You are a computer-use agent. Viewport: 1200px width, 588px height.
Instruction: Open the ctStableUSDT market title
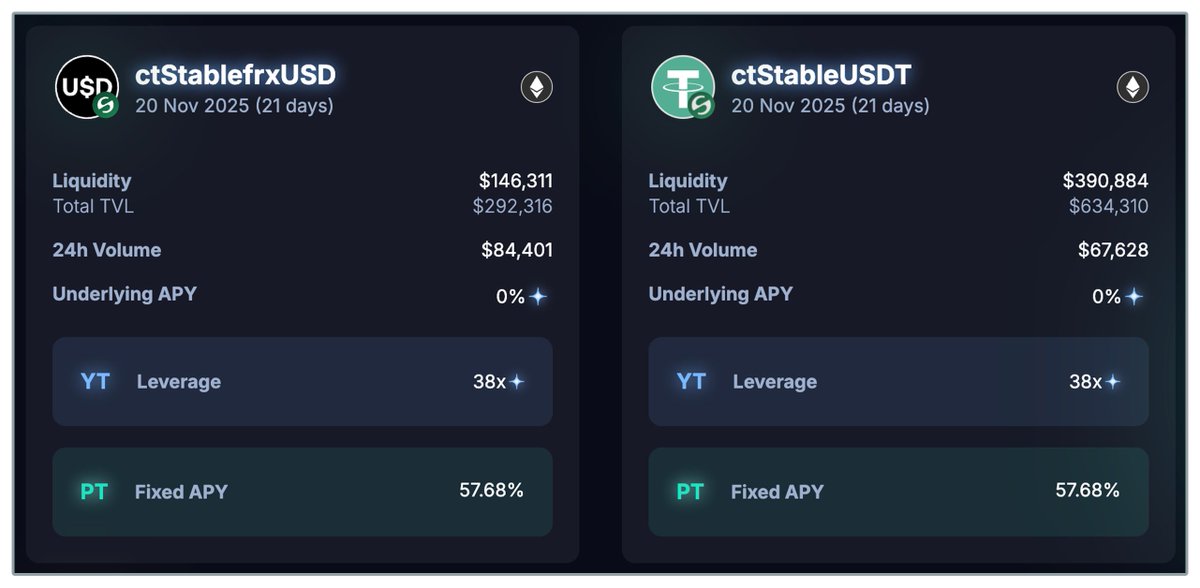tap(823, 75)
